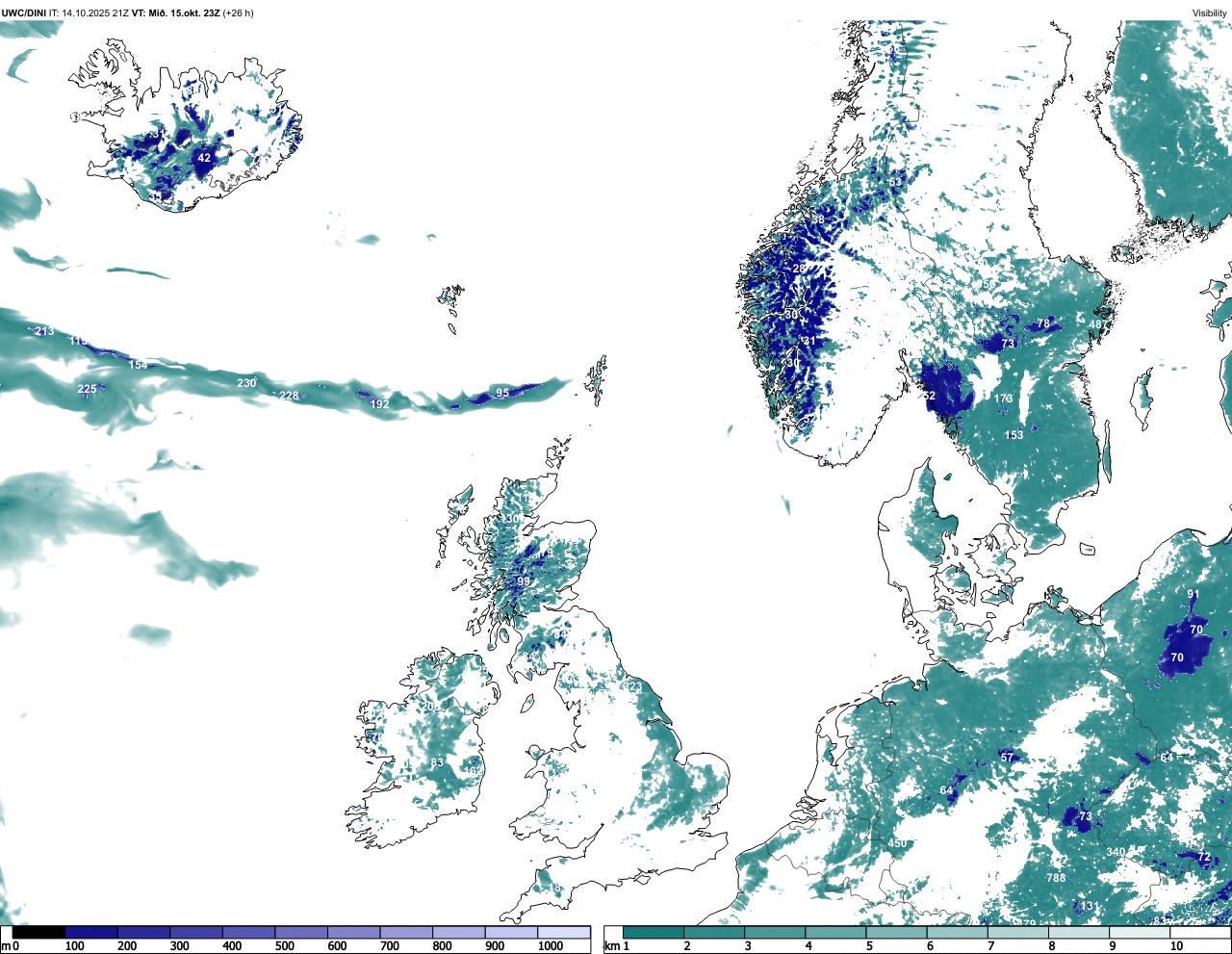Click the 42 value over Iceland

[x=204, y=158]
